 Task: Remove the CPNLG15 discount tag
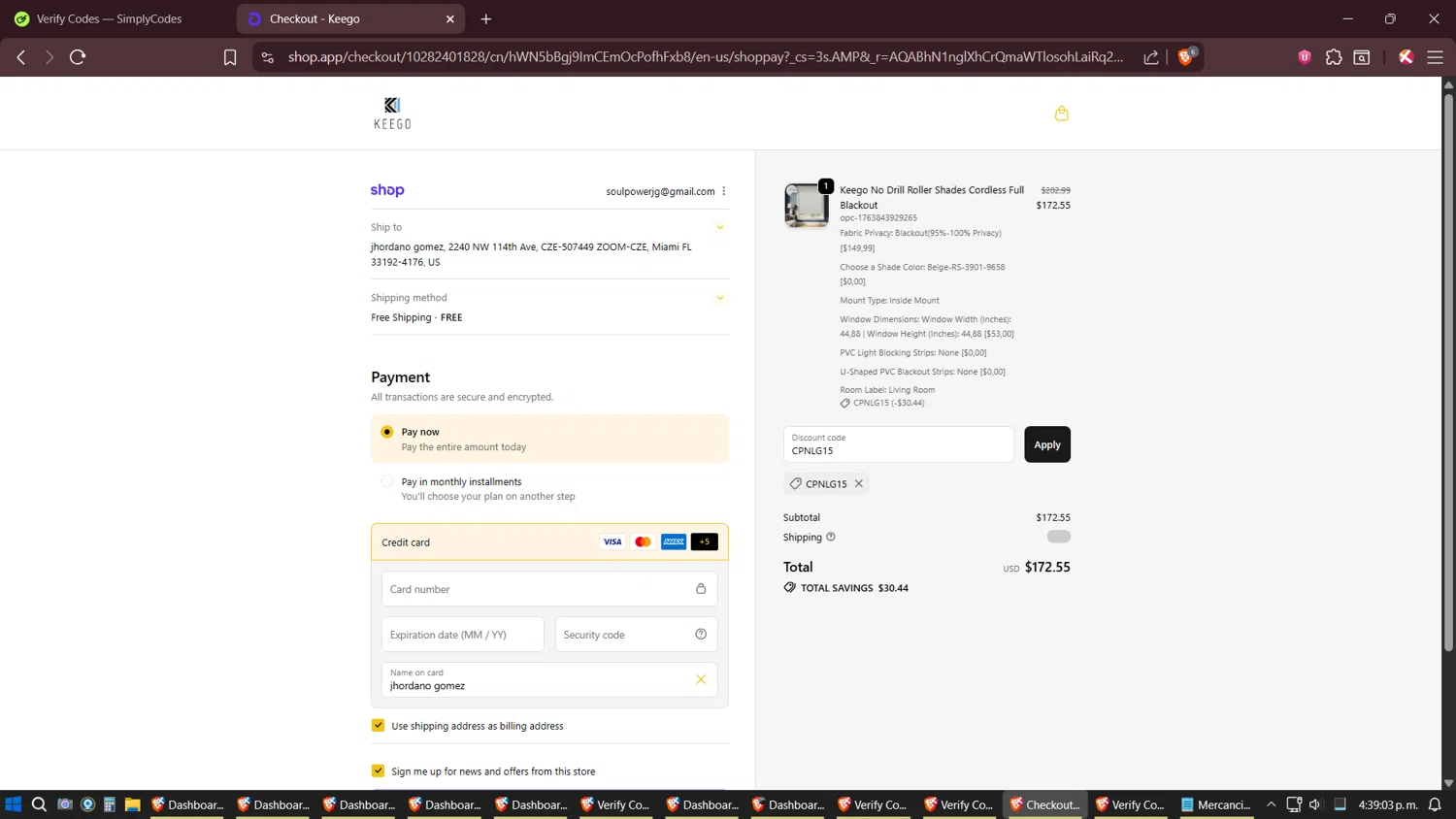point(859,483)
